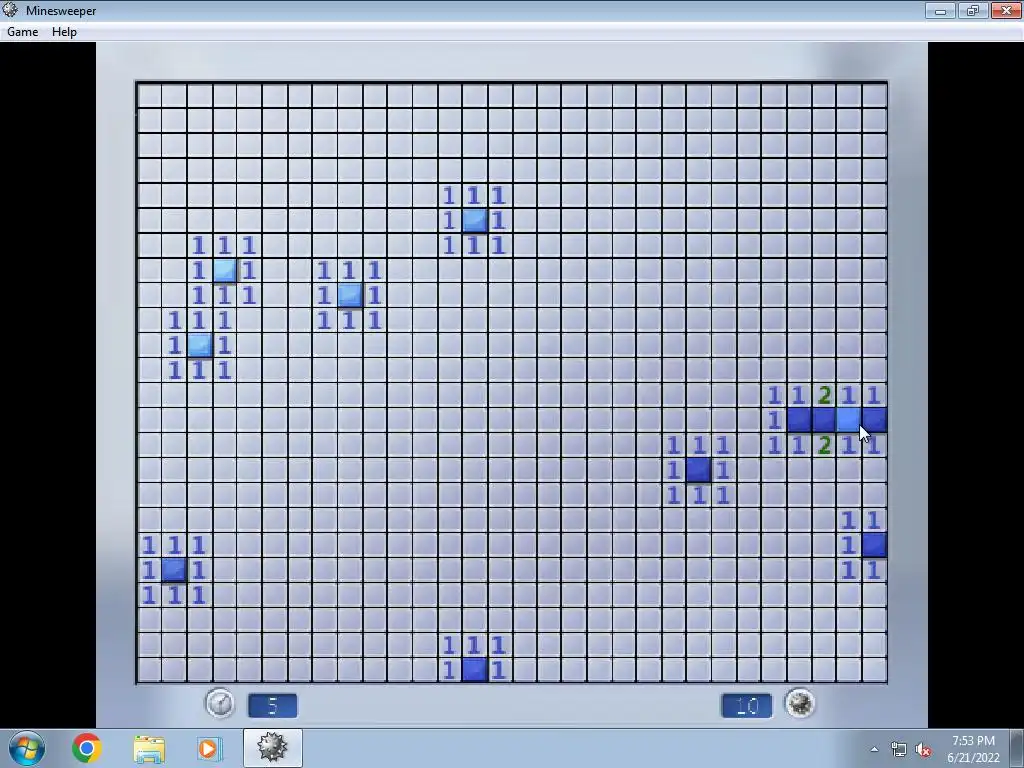Click the Minesweeper taskbar button
The width and height of the screenshot is (1024, 768).
tap(272, 748)
